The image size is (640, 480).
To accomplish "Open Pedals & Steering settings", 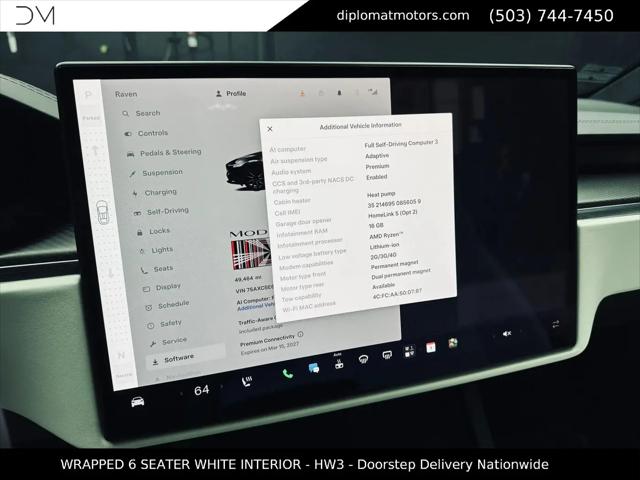I will click(164, 153).
